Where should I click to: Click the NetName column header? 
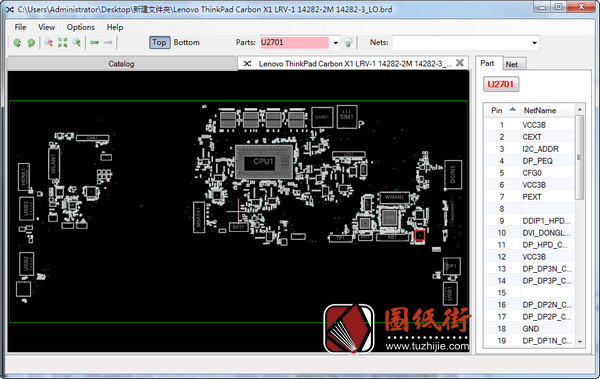pos(540,110)
